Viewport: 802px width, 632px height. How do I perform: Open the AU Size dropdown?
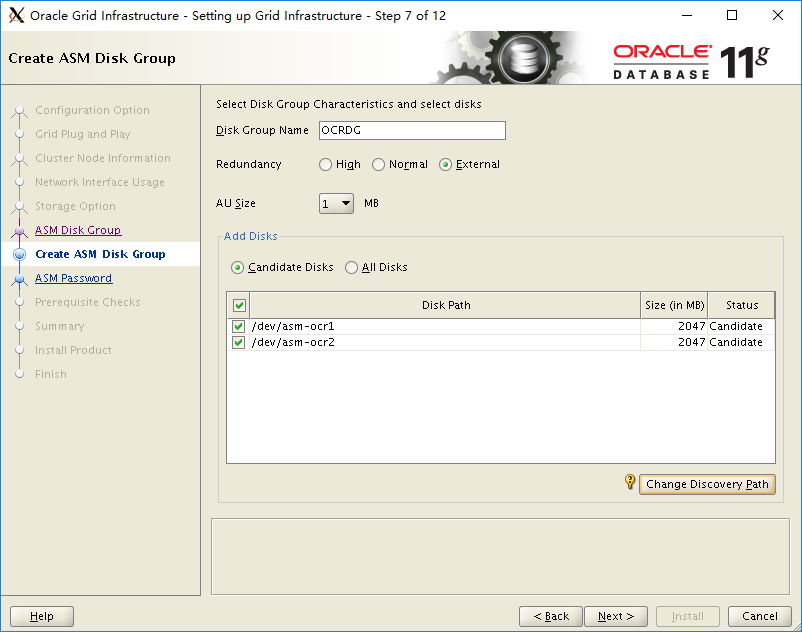coord(336,204)
